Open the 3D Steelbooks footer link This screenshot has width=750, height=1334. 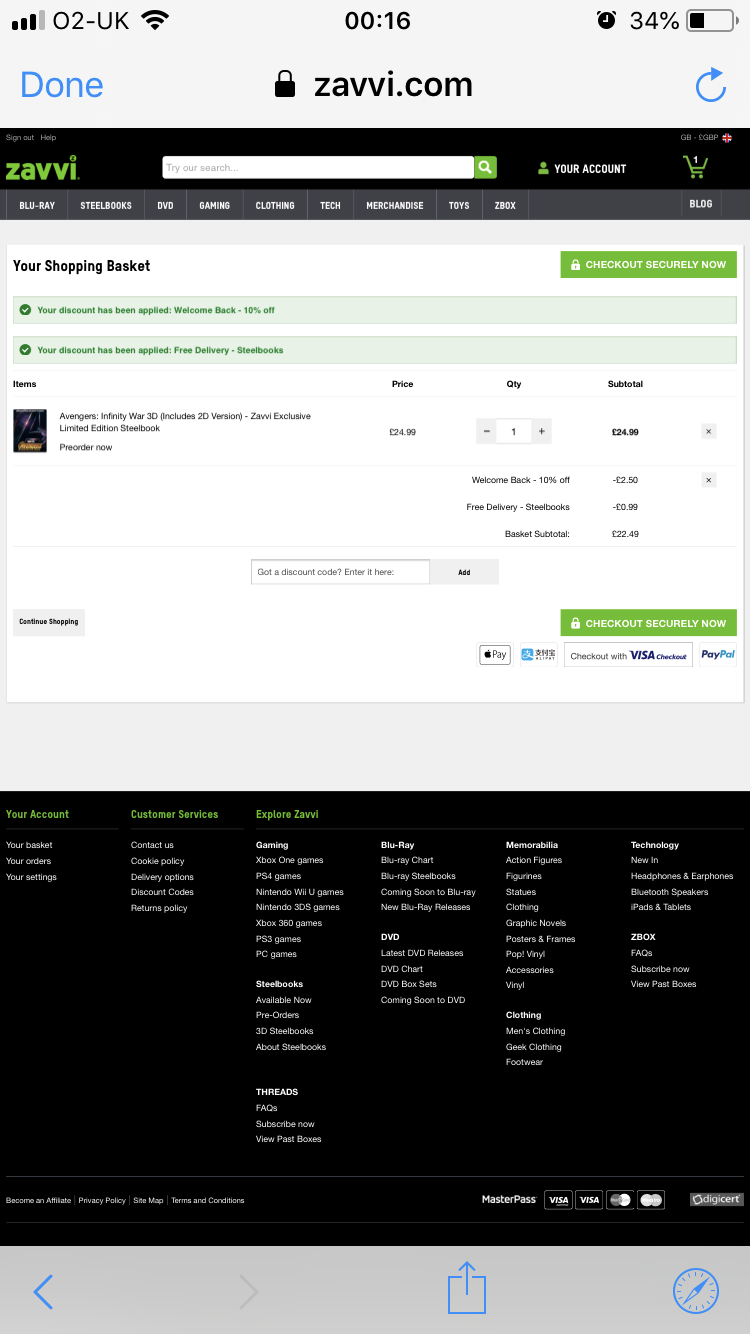(285, 1031)
